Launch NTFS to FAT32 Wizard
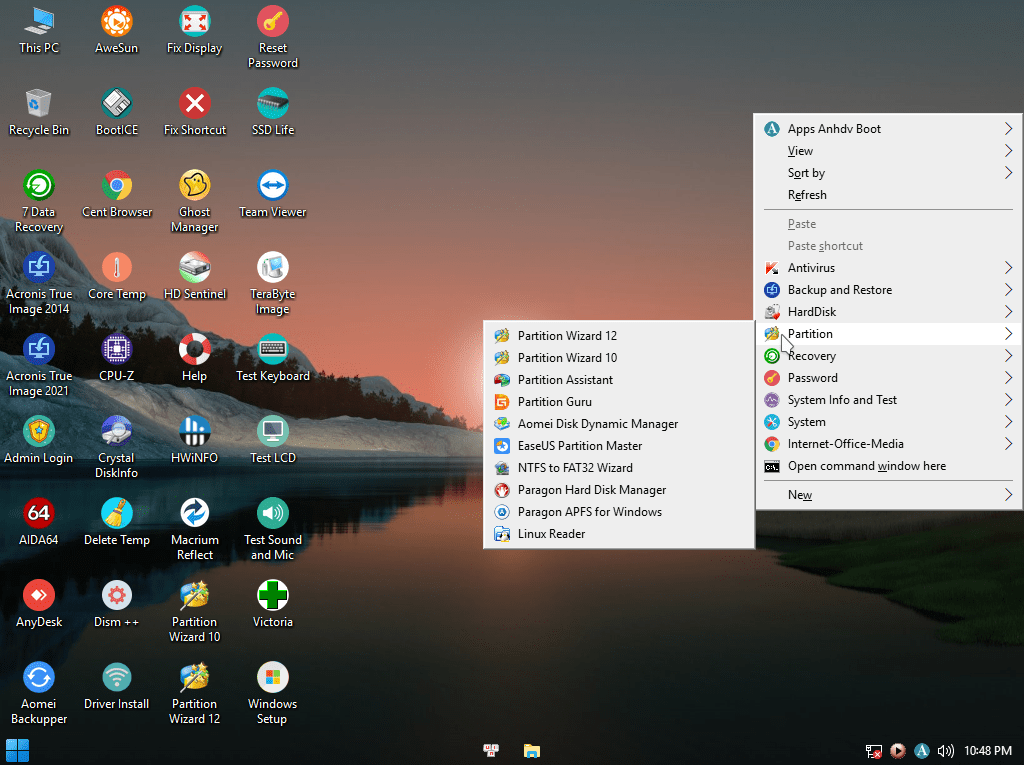 pos(619,468)
